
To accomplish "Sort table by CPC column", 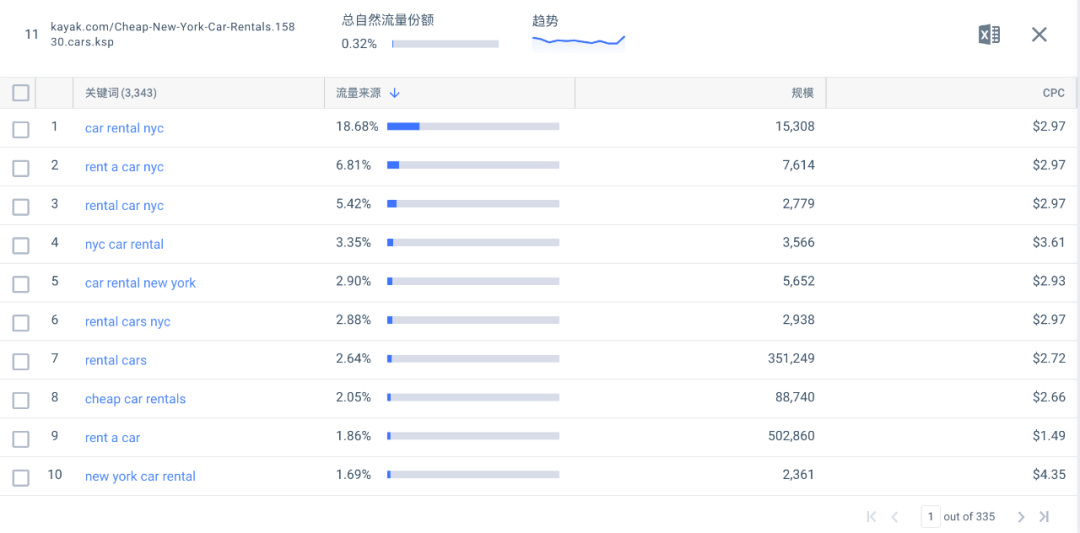I will pos(1053,93).
